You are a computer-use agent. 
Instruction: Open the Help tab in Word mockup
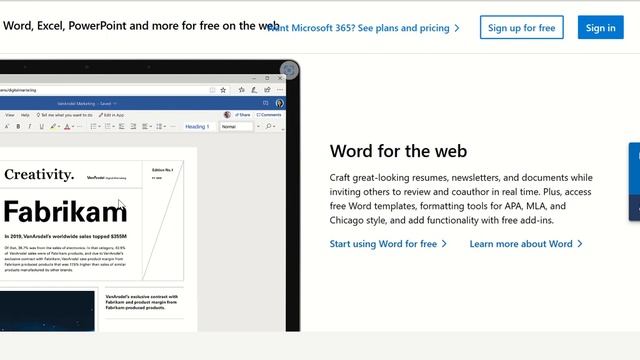(25, 115)
